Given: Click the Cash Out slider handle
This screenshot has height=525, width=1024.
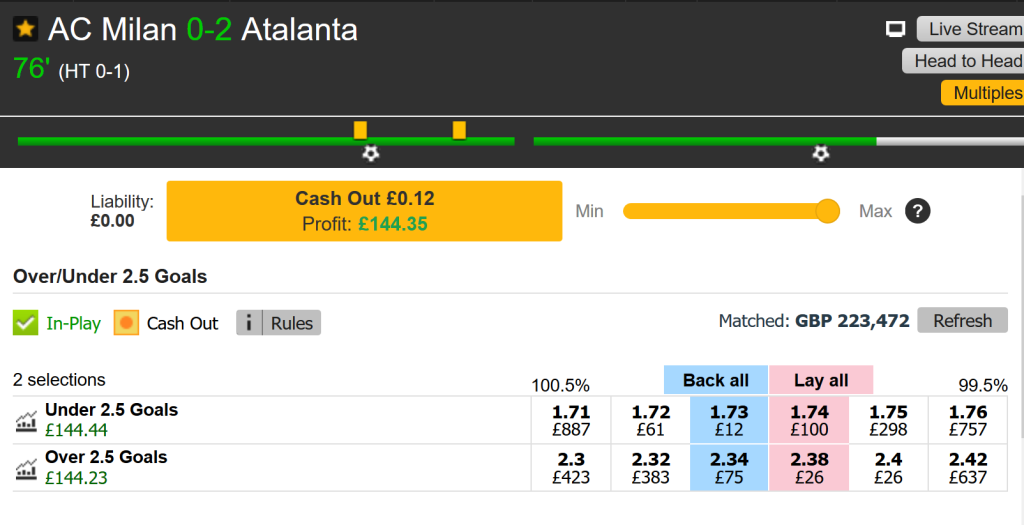Looking at the screenshot, I should pos(827,211).
